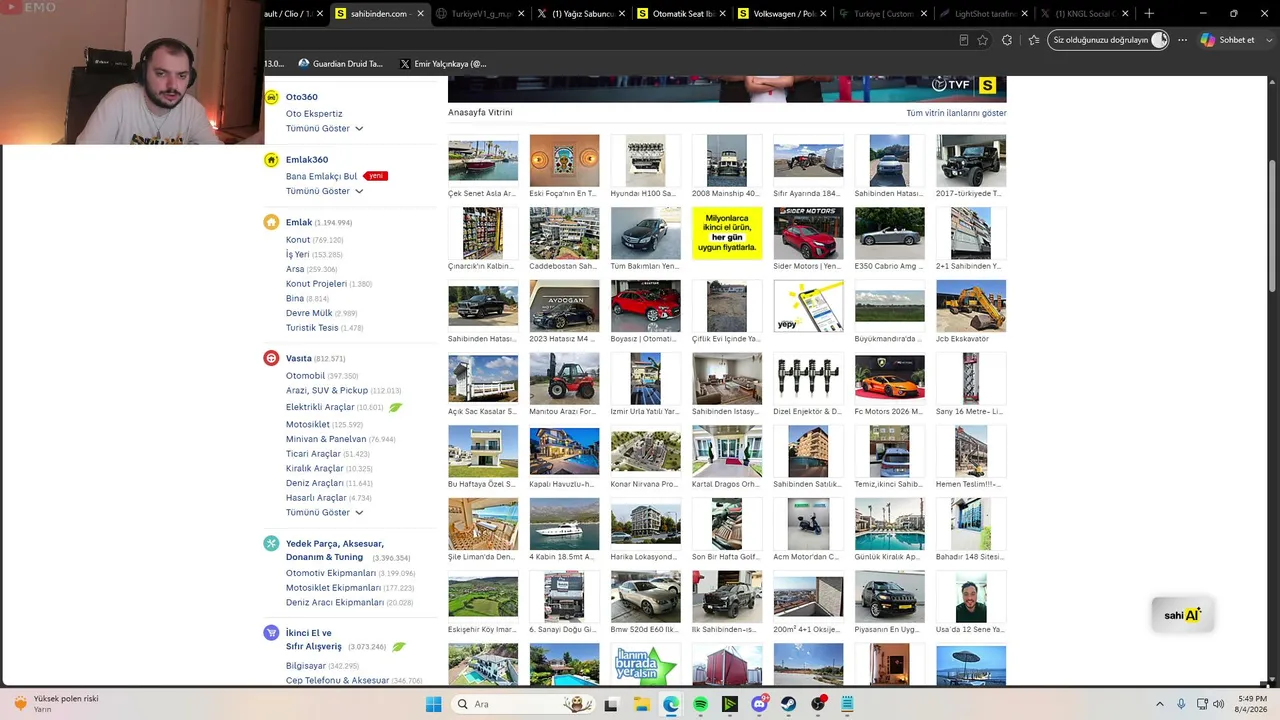Open browser extensions puzzle icon
The image size is (1280, 720).
[x=1007, y=40]
